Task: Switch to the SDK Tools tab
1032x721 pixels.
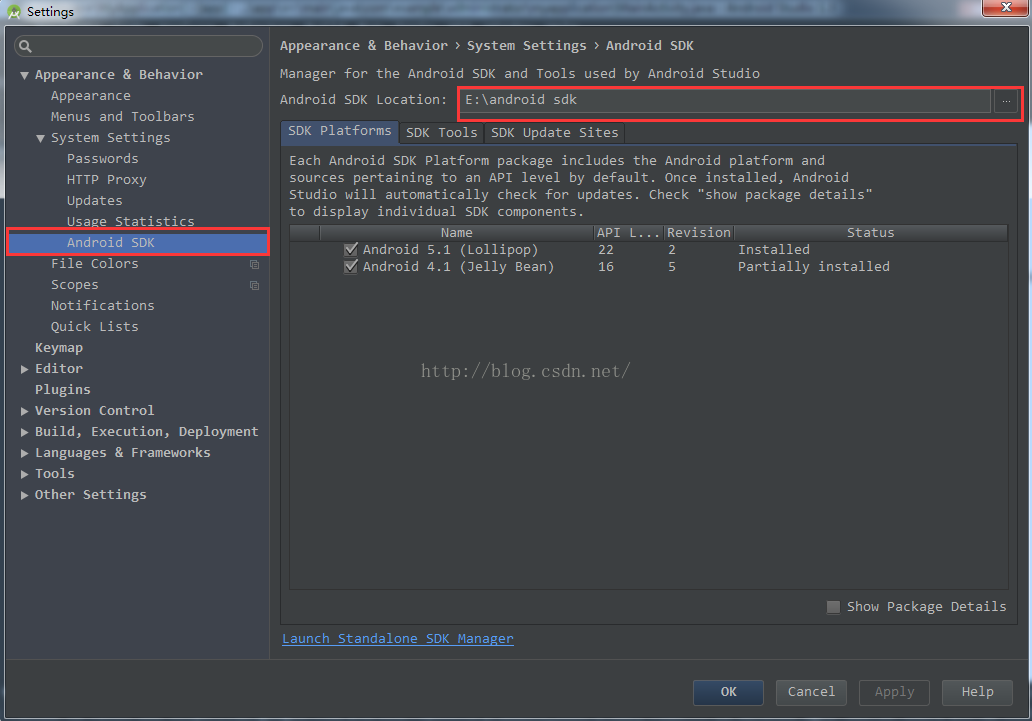Action: (442, 132)
